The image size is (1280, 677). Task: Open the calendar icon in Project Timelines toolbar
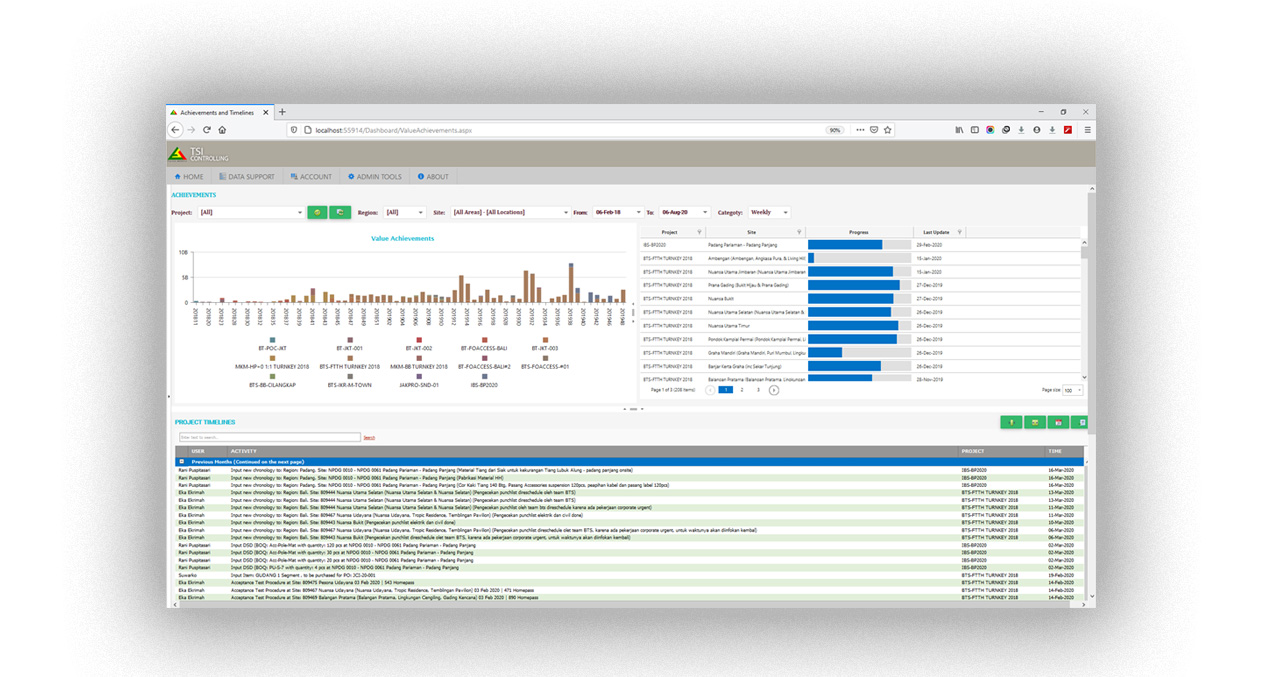coord(1058,422)
